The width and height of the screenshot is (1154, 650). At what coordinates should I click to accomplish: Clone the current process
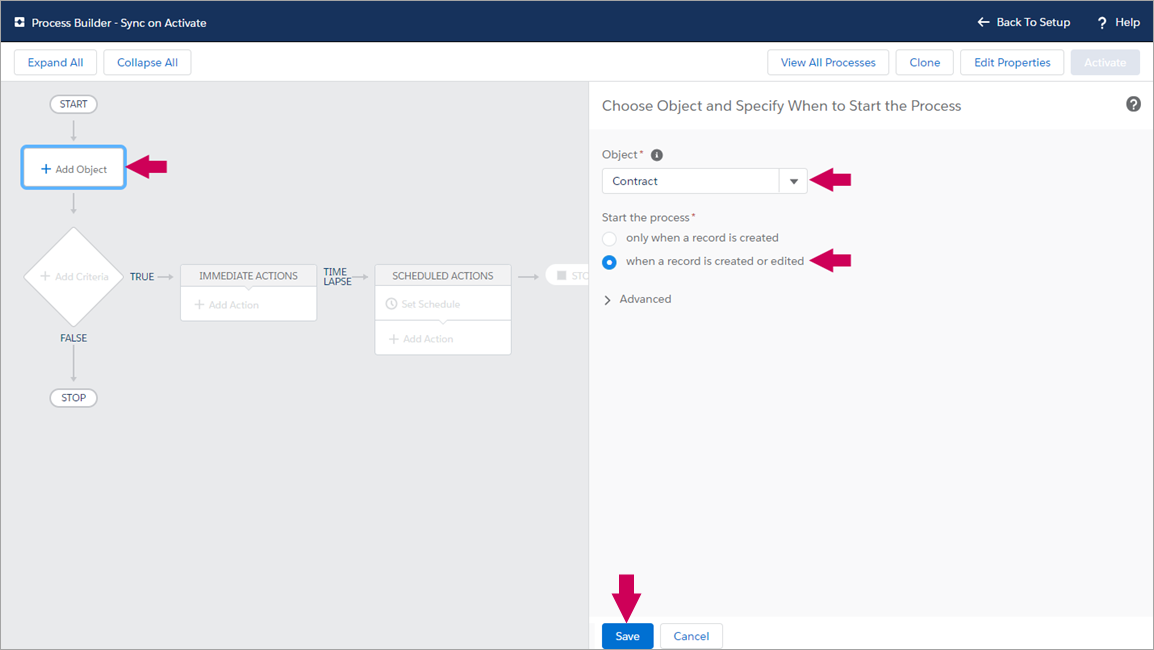tap(924, 62)
